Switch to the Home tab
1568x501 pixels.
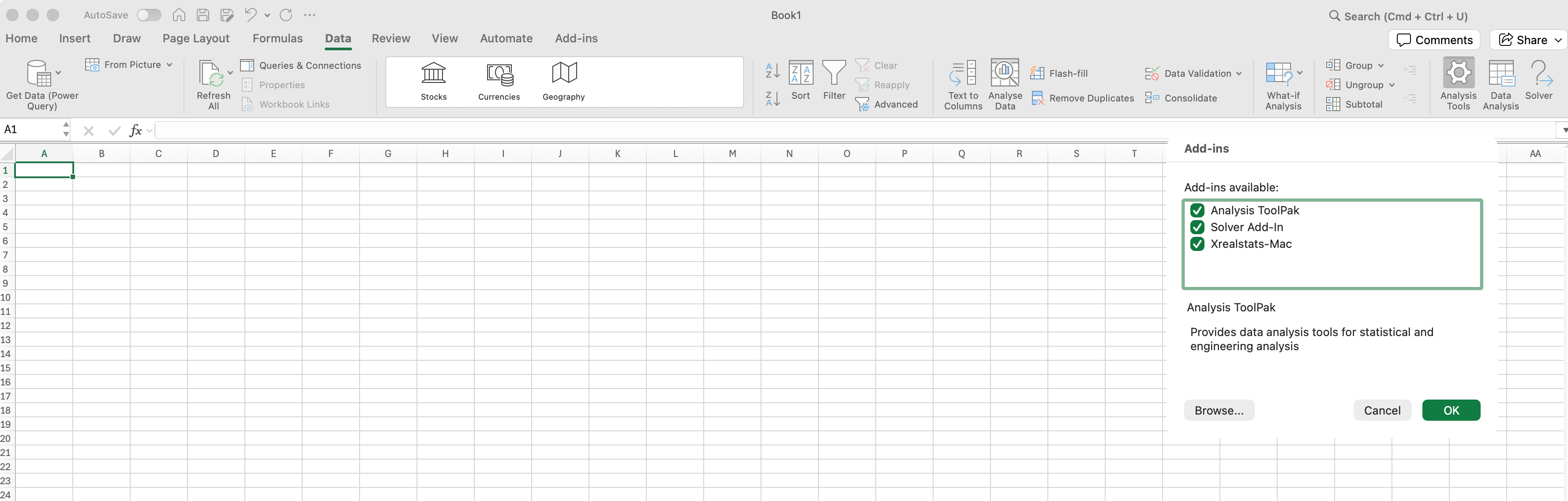pos(21,38)
